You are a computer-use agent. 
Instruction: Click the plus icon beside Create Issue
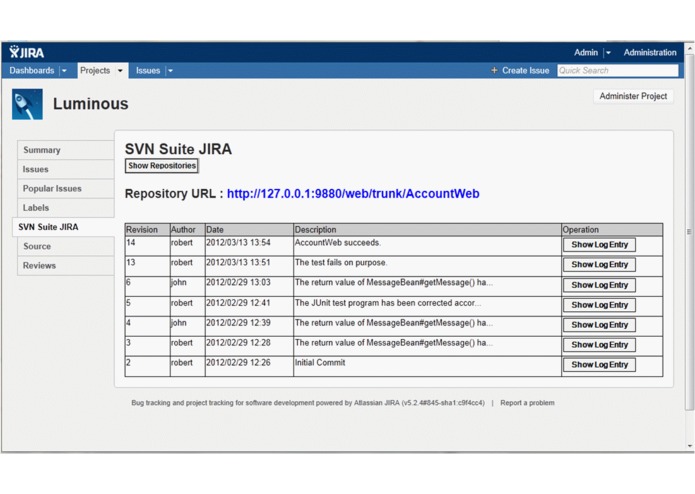click(494, 70)
